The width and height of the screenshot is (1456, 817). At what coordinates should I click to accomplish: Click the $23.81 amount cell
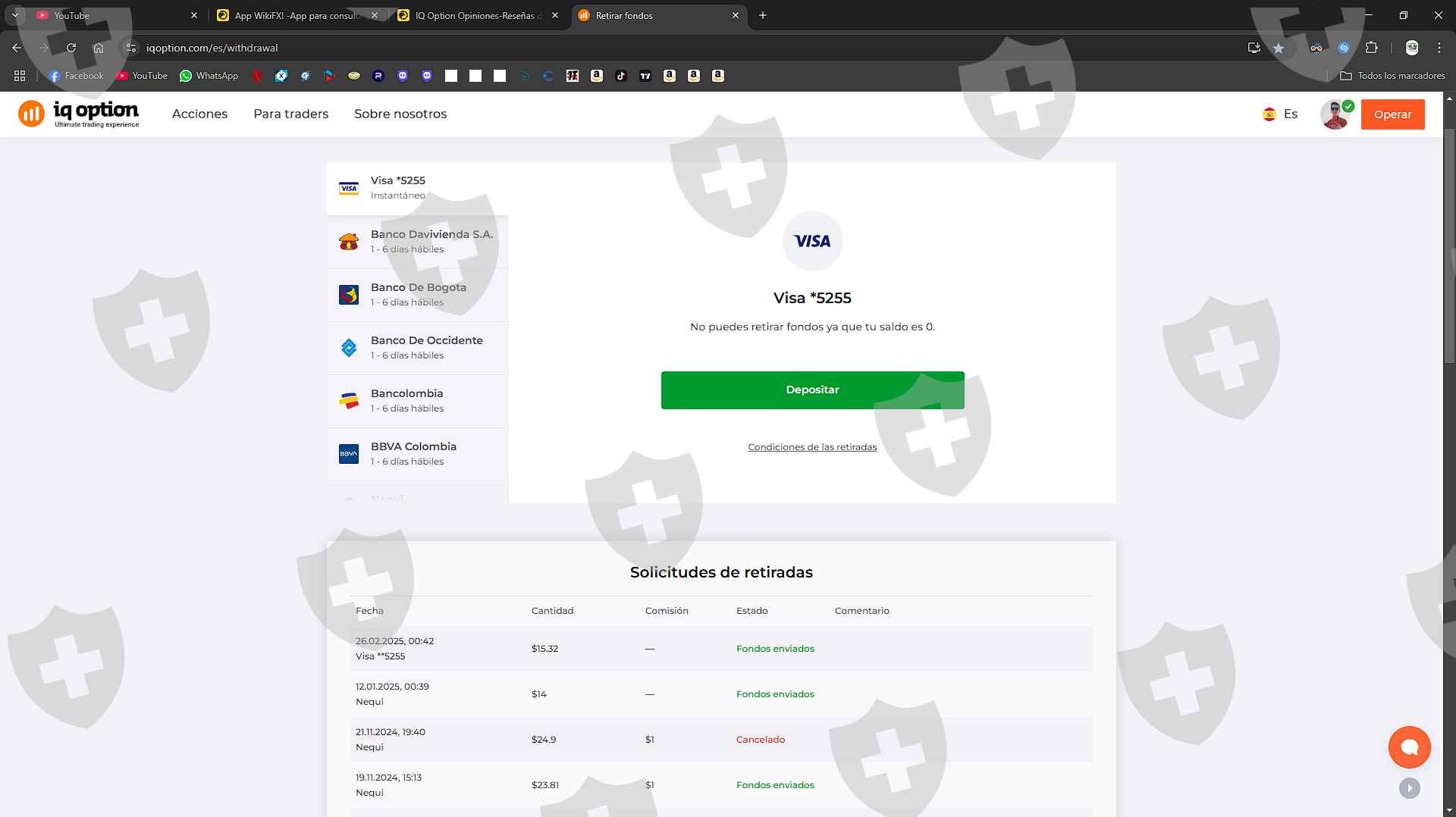coord(545,785)
